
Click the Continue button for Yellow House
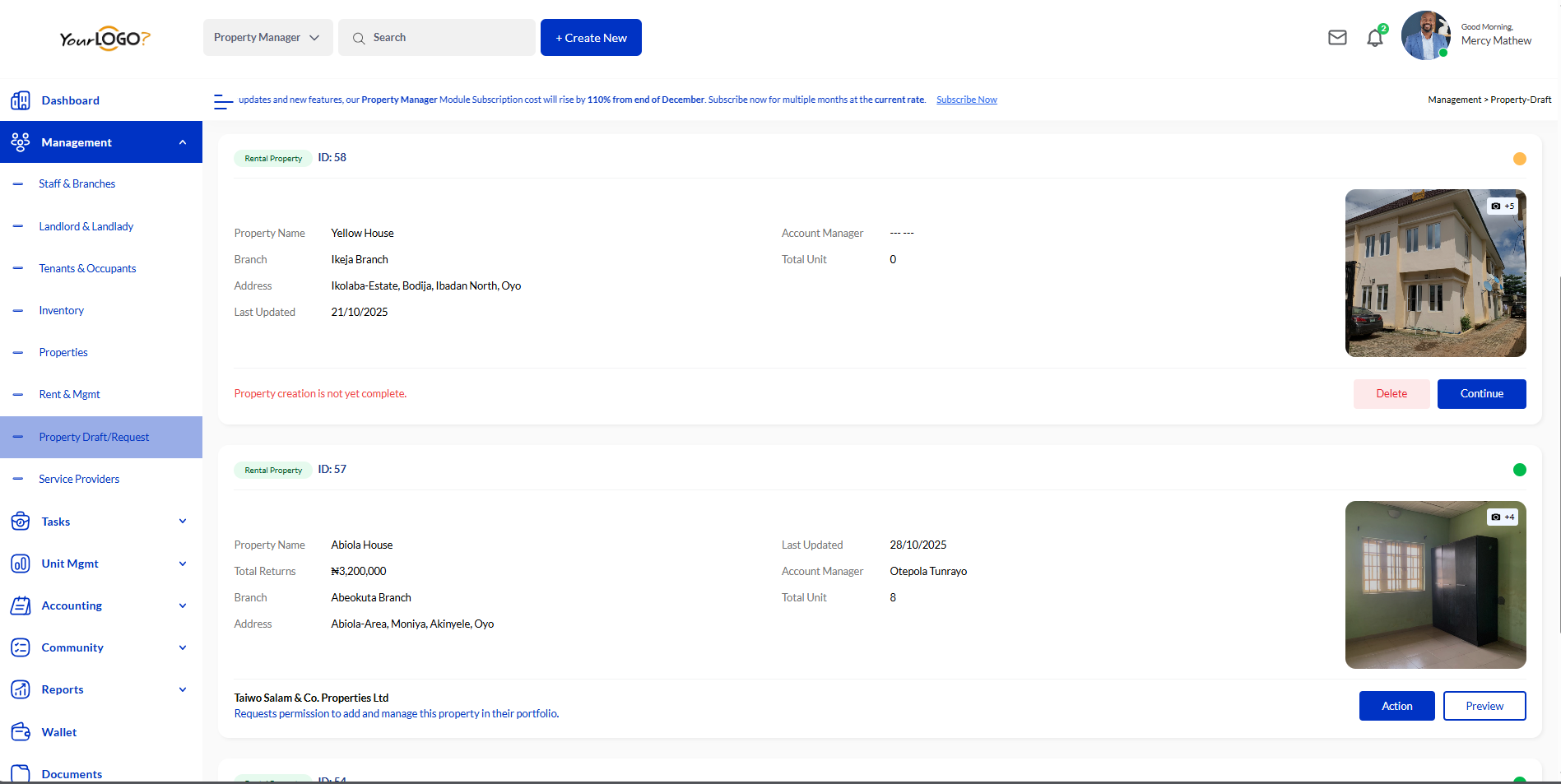(x=1481, y=394)
